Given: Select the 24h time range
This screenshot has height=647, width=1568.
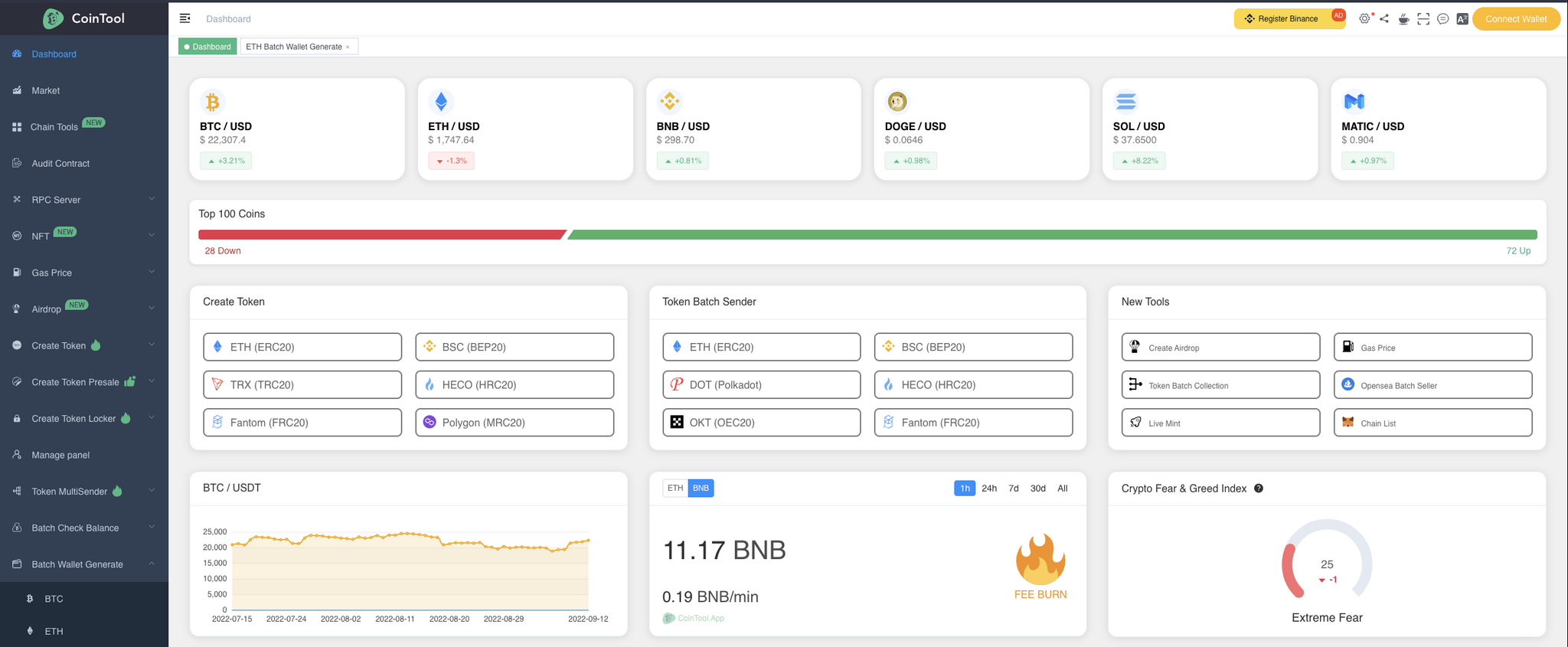Looking at the screenshot, I should pos(989,489).
